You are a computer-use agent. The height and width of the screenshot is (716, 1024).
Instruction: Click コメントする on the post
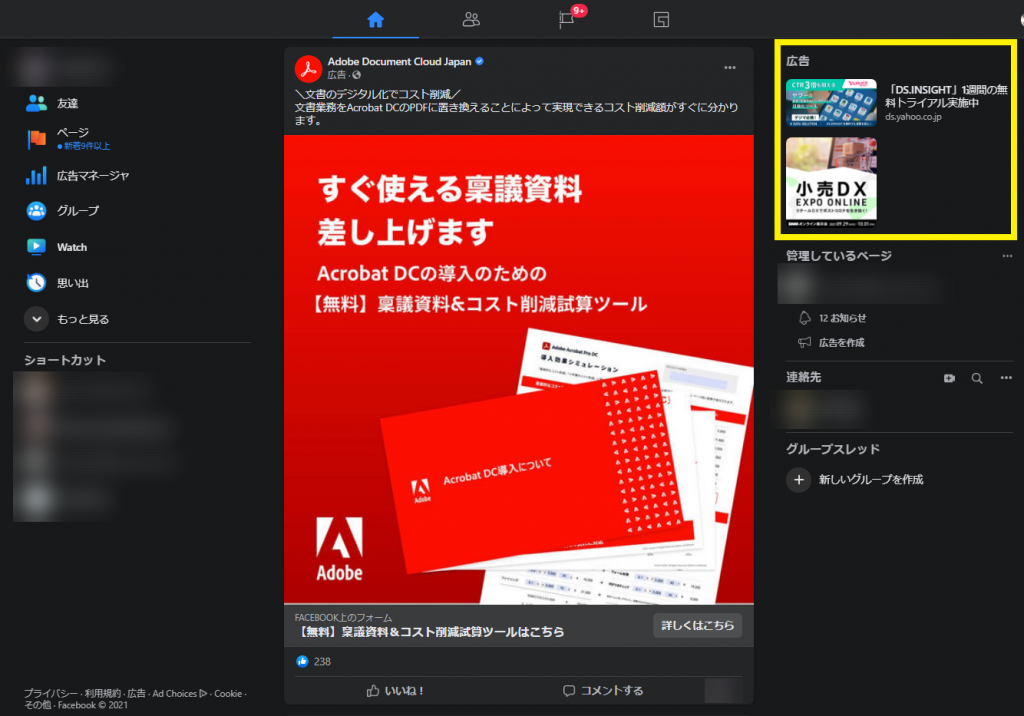pyautogui.click(x=603, y=691)
